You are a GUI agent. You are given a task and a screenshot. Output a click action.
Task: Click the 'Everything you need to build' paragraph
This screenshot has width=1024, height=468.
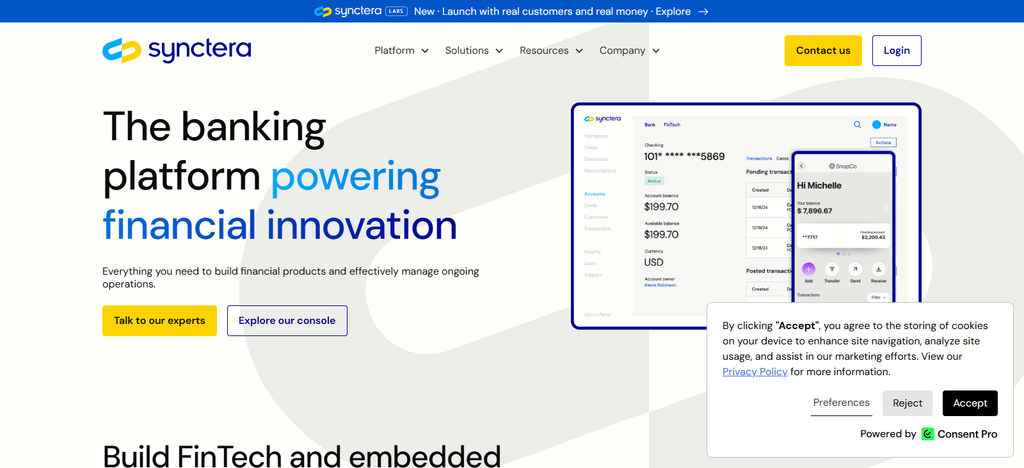pos(291,277)
